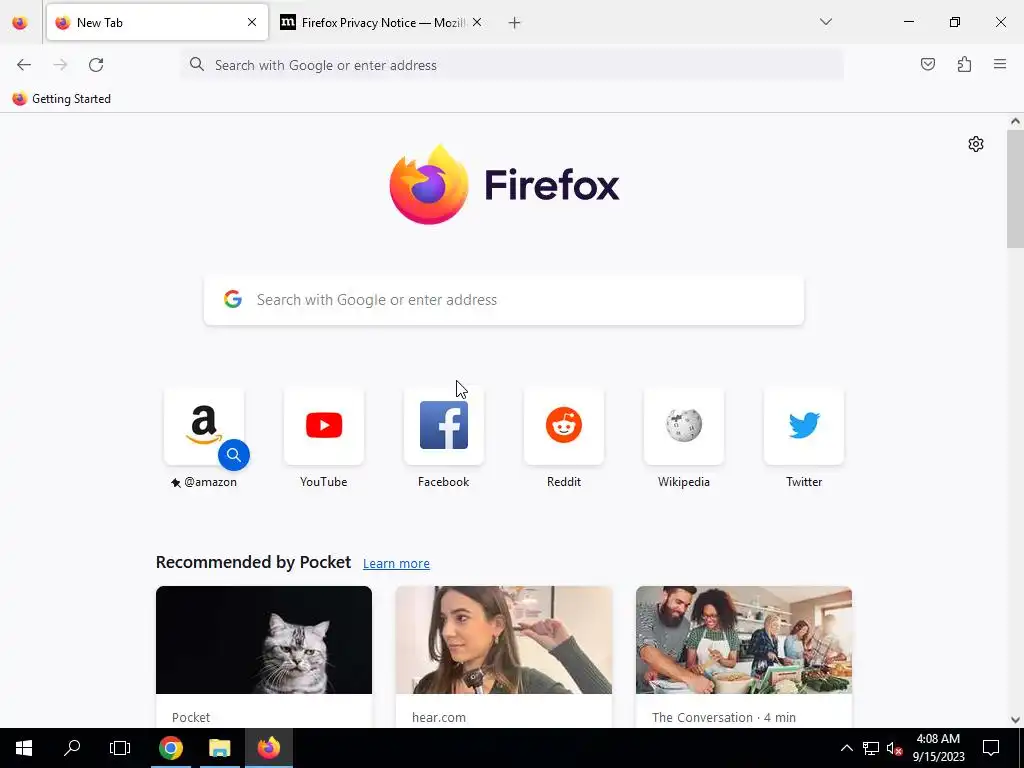Viewport: 1024px width, 768px height.
Task: Click the Recommended by Pocket heading
Action: point(253,562)
